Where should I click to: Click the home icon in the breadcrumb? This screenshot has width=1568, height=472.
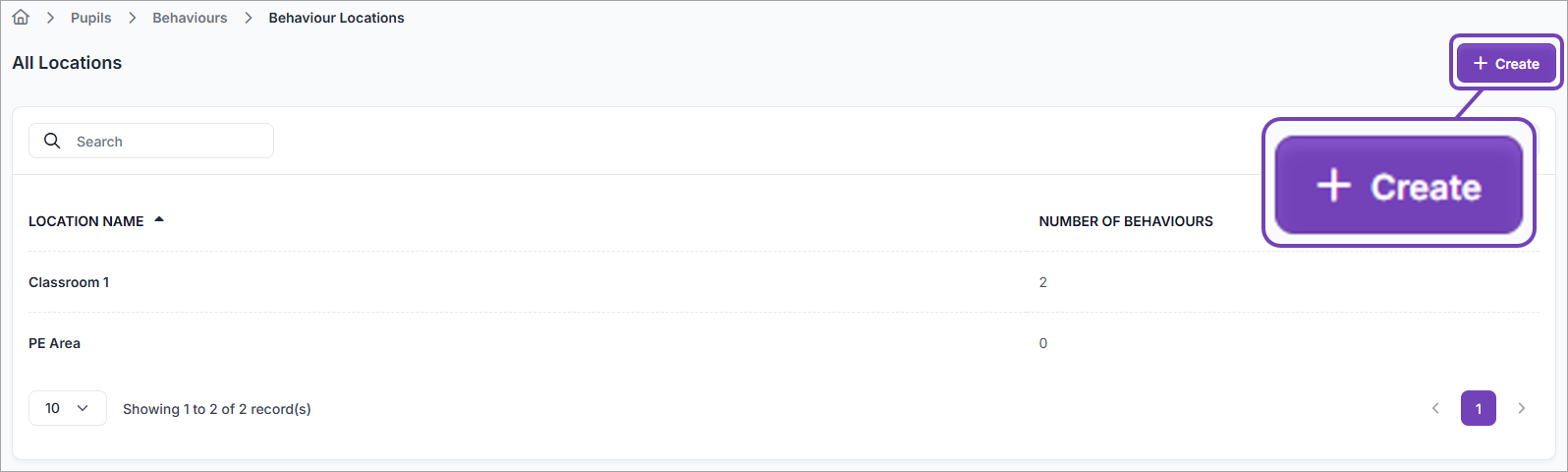pyautogui.click(x=21, y=18)
